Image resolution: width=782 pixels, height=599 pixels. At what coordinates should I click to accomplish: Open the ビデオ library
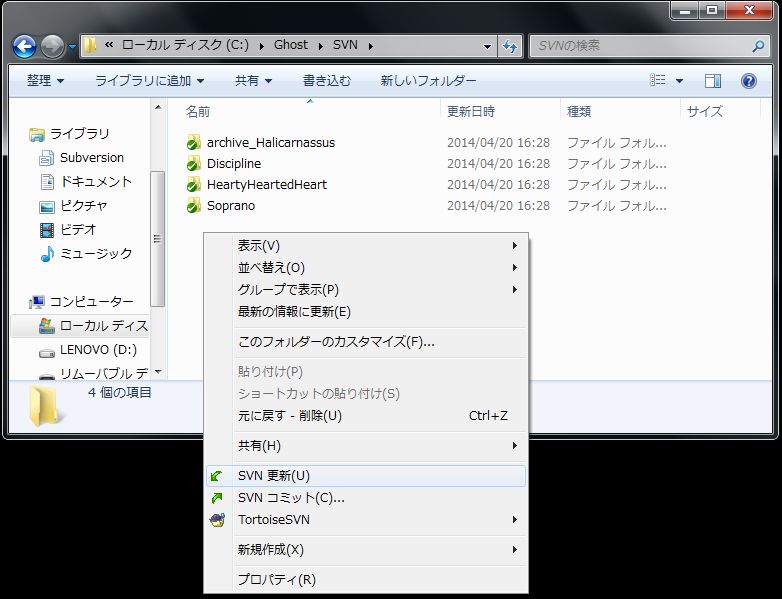[x=78, y=229]
